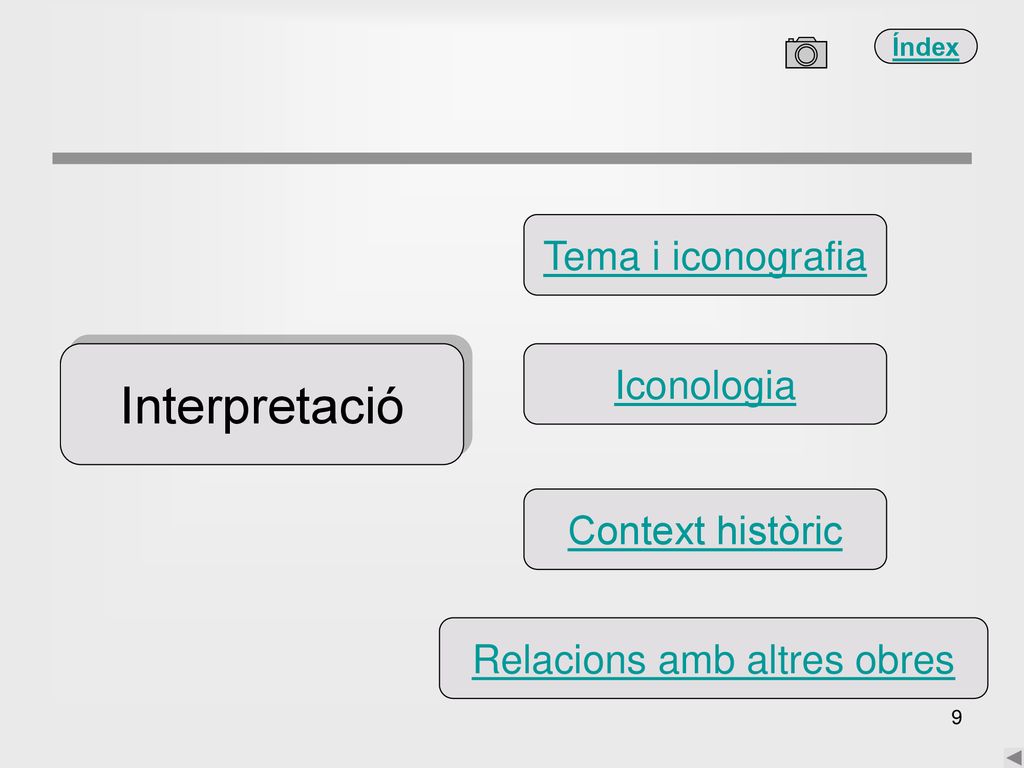1024x768 pixels.
Task: Open the Índex link
Action: click(925, 47)
